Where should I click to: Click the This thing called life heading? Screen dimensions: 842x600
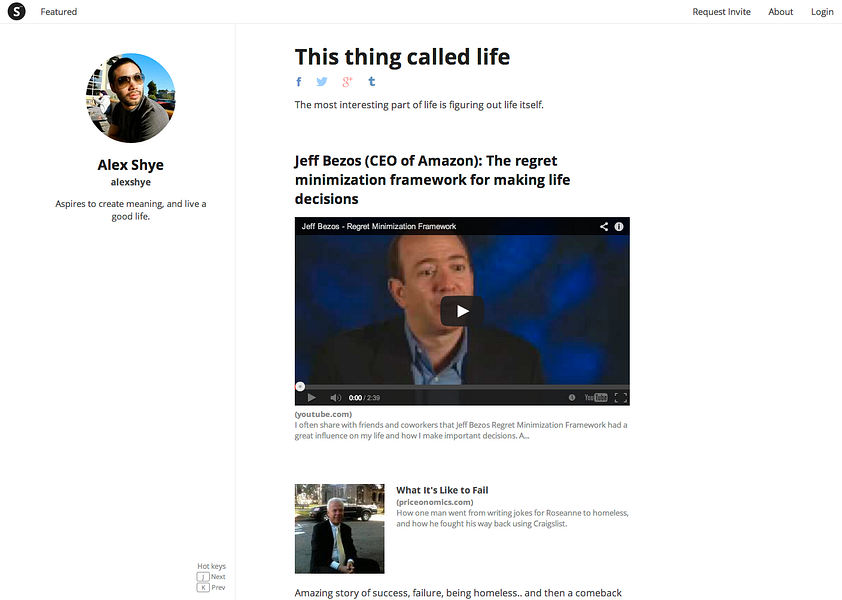[402, 57]
